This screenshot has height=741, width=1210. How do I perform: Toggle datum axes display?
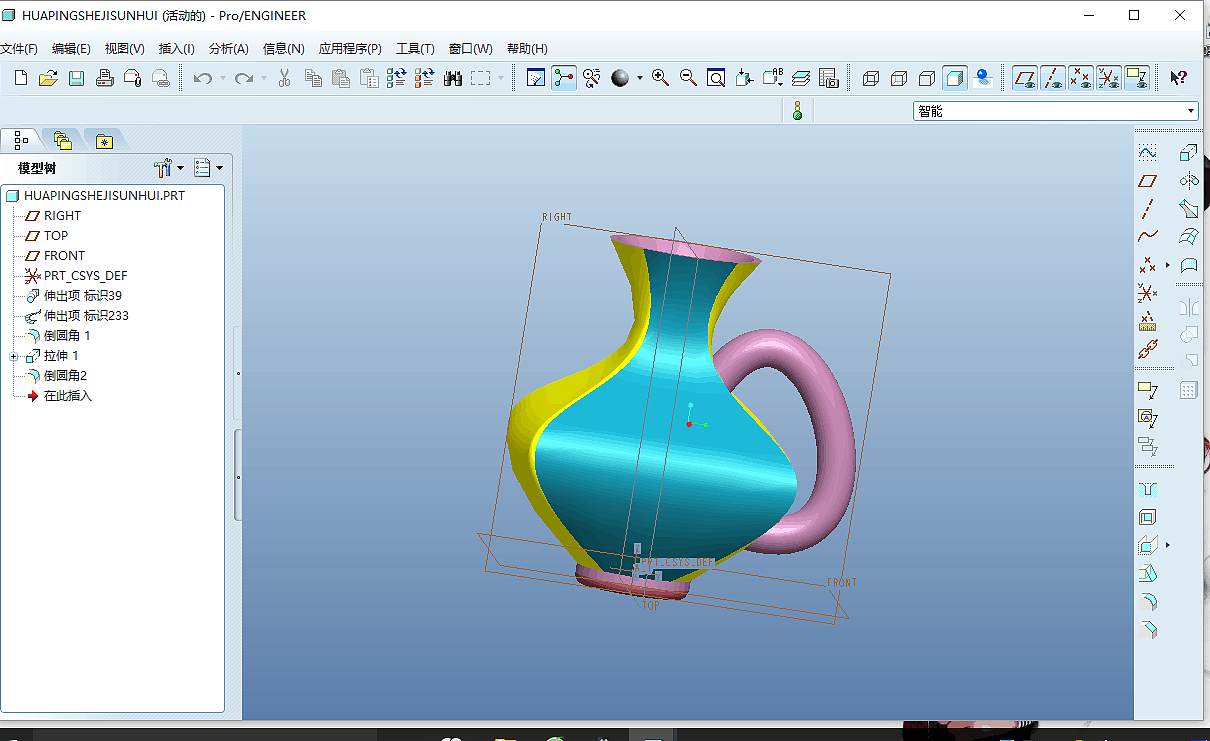click(x=1053, y=78)
